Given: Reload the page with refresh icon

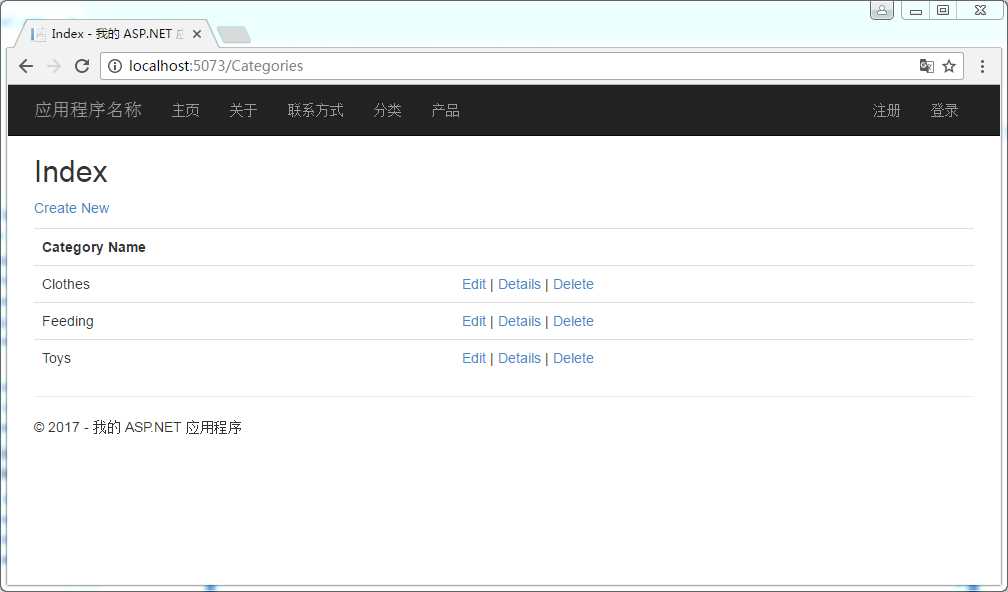Looking at the screenshot, I should [82, 66].
